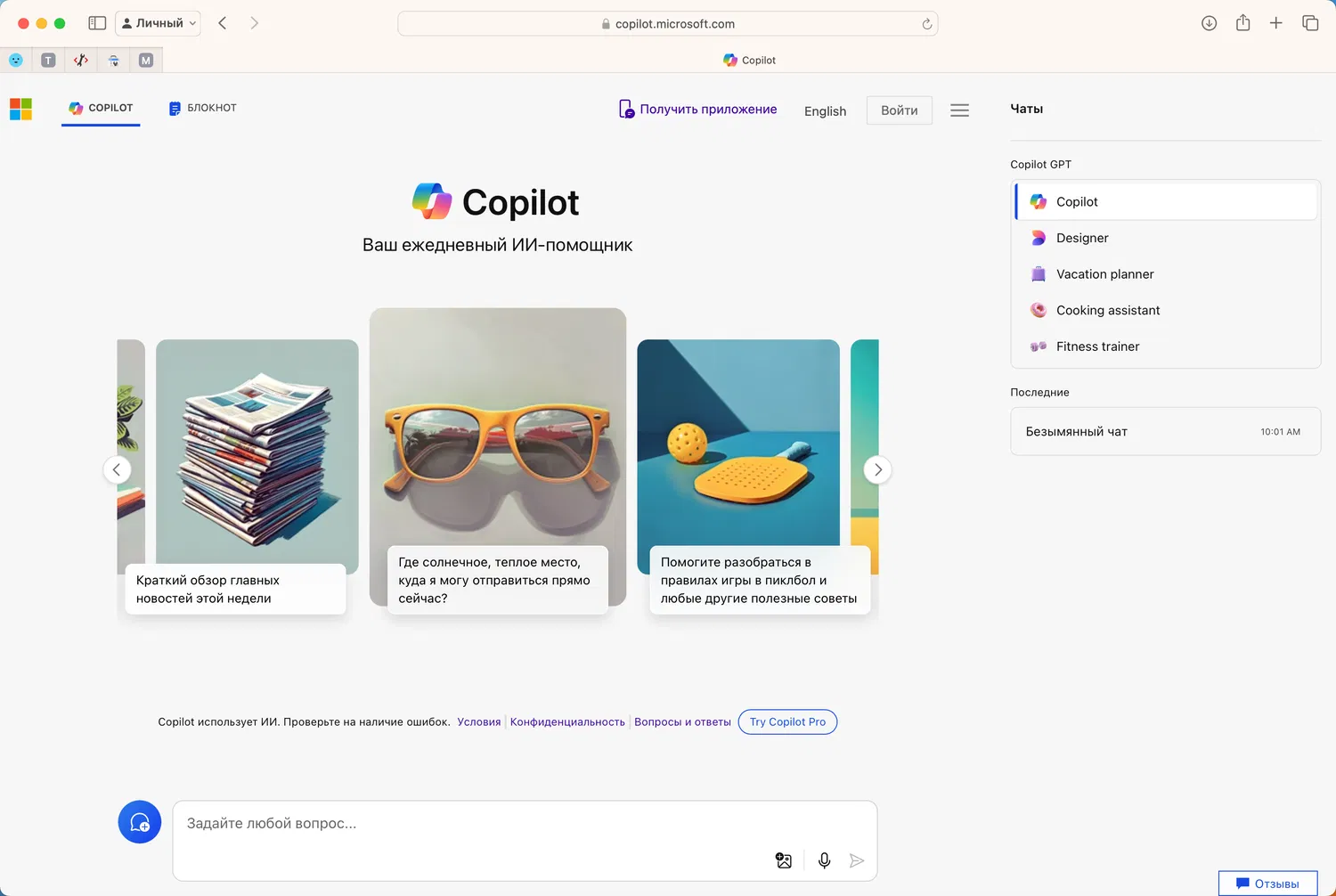The height and width of the screenshot is (896, 1336).
Task: Open the hamburger menu
Action: pos(959,110)
